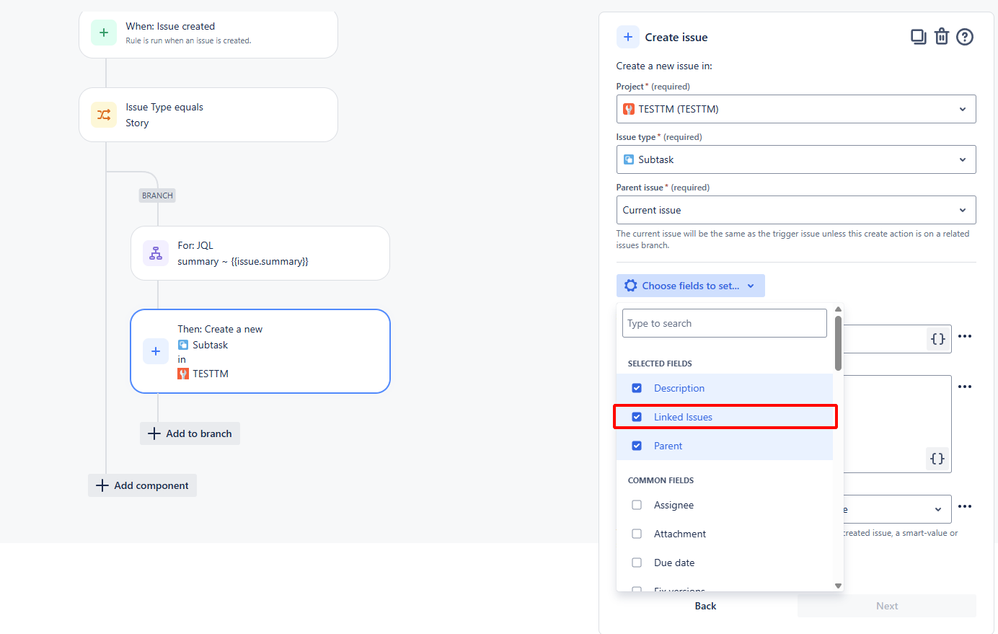This screenshot has height=634, width=998.
Task: Click the For JQL branch icon
Action: pos(156,253)
